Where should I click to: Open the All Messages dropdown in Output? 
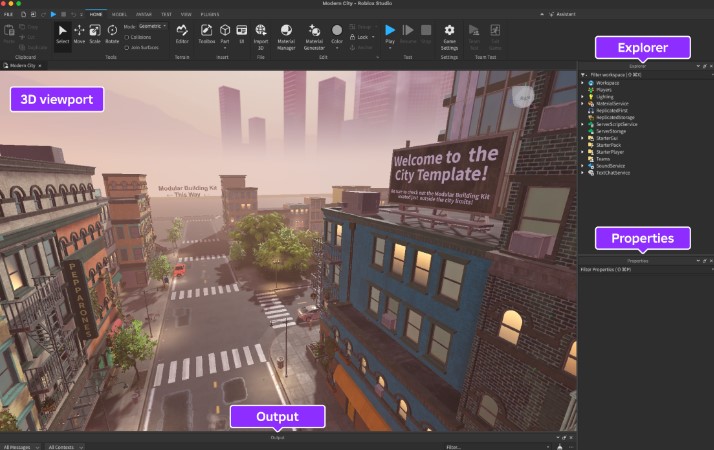click(x=21, y=447)
